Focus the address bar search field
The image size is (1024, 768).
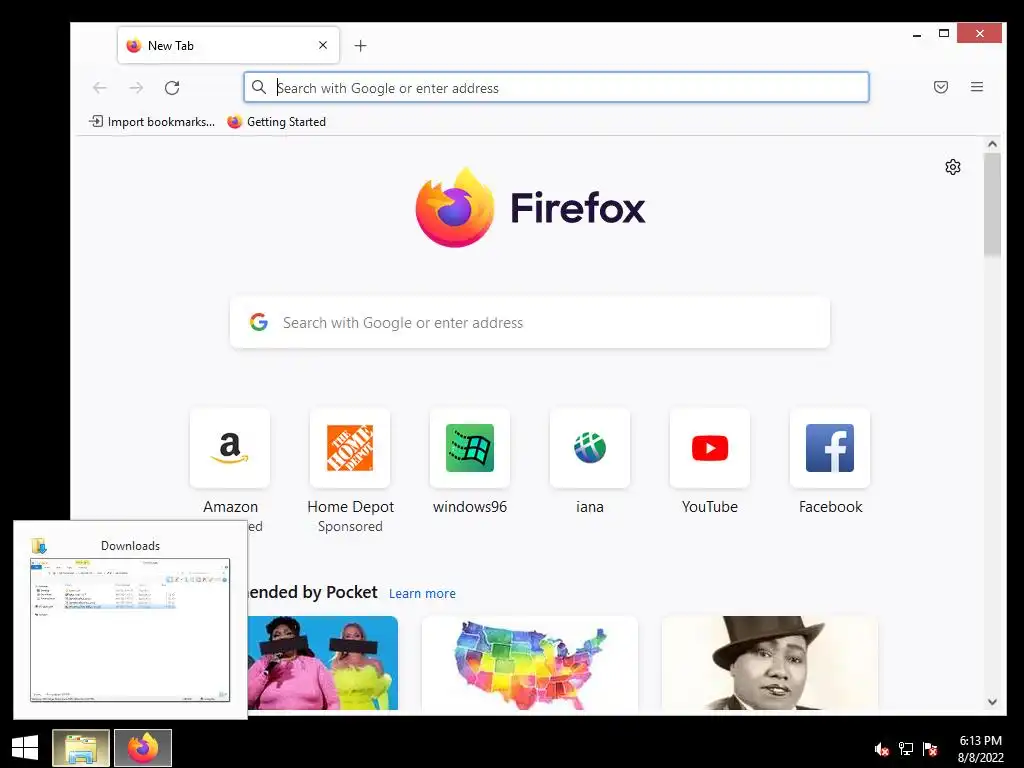pos(556,88)
